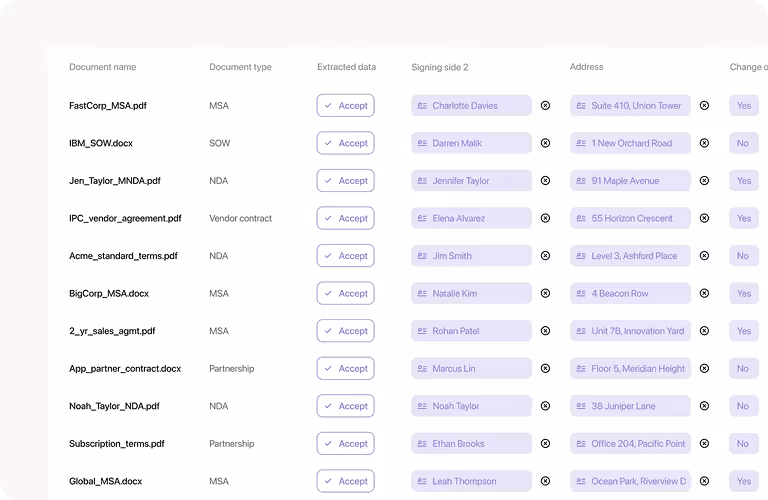This screenshot has height=500, width=768.
Task: Open the Acme_standard_terms.pdf document
Action: tap(123, 256)
